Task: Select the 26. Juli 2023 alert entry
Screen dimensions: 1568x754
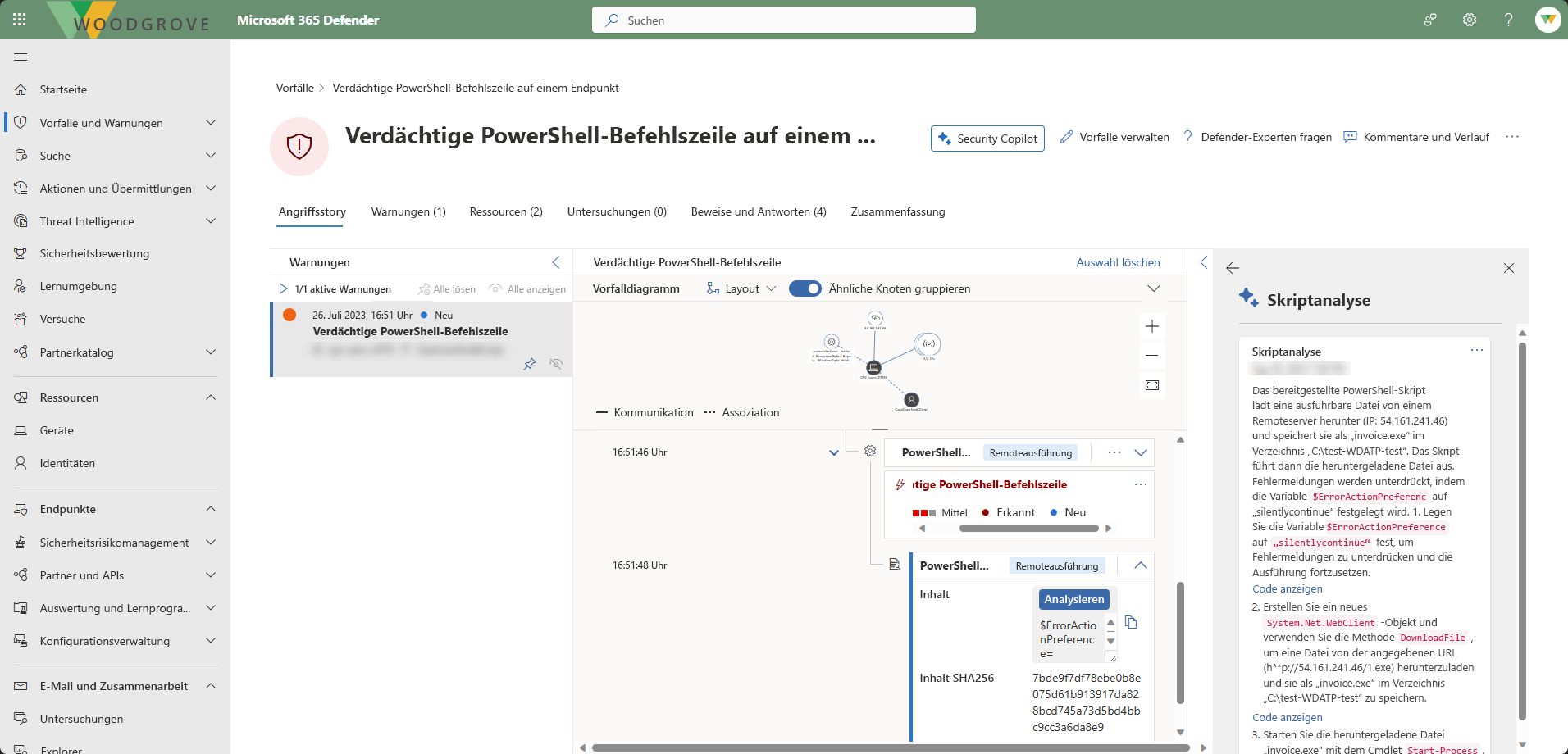Action: point(422,339)
